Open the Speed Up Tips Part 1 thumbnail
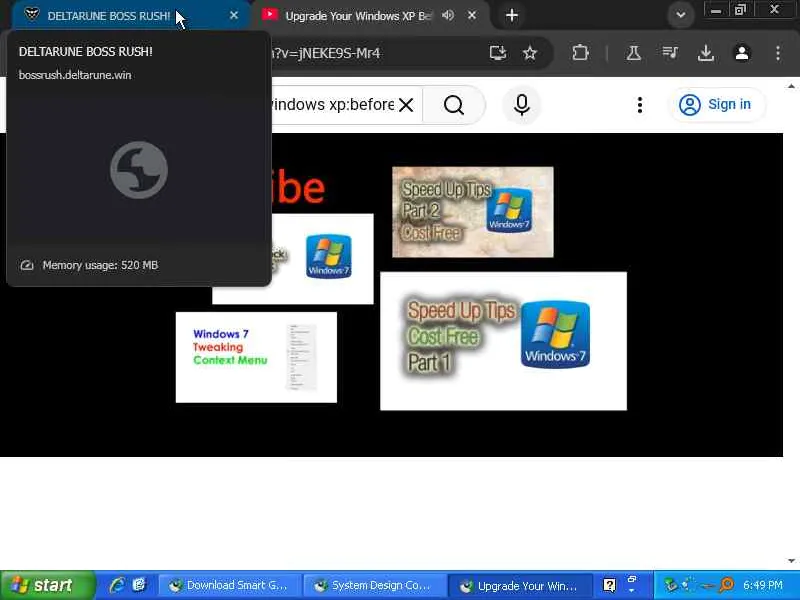The width and height of the screenshot is (800, 600). pos(503,341)
